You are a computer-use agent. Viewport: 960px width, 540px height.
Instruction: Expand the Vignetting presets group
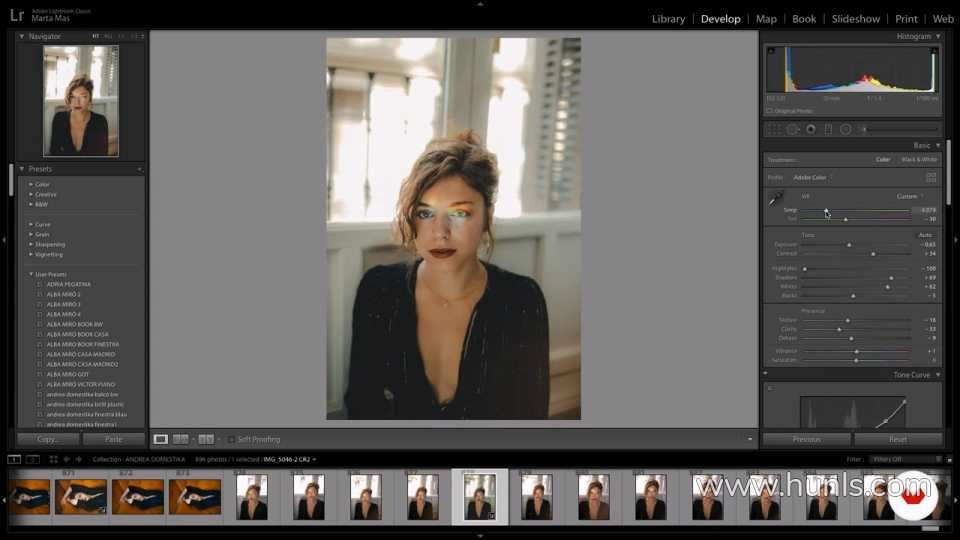31,254
